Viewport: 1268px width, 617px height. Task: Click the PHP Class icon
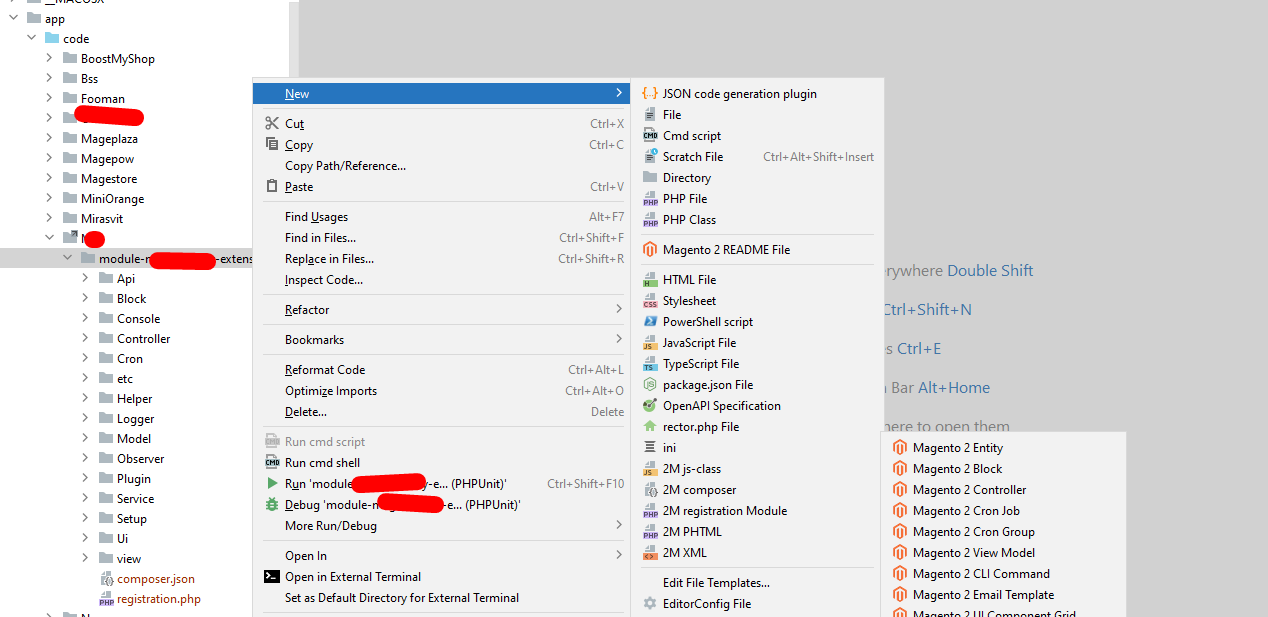(650, 219)
